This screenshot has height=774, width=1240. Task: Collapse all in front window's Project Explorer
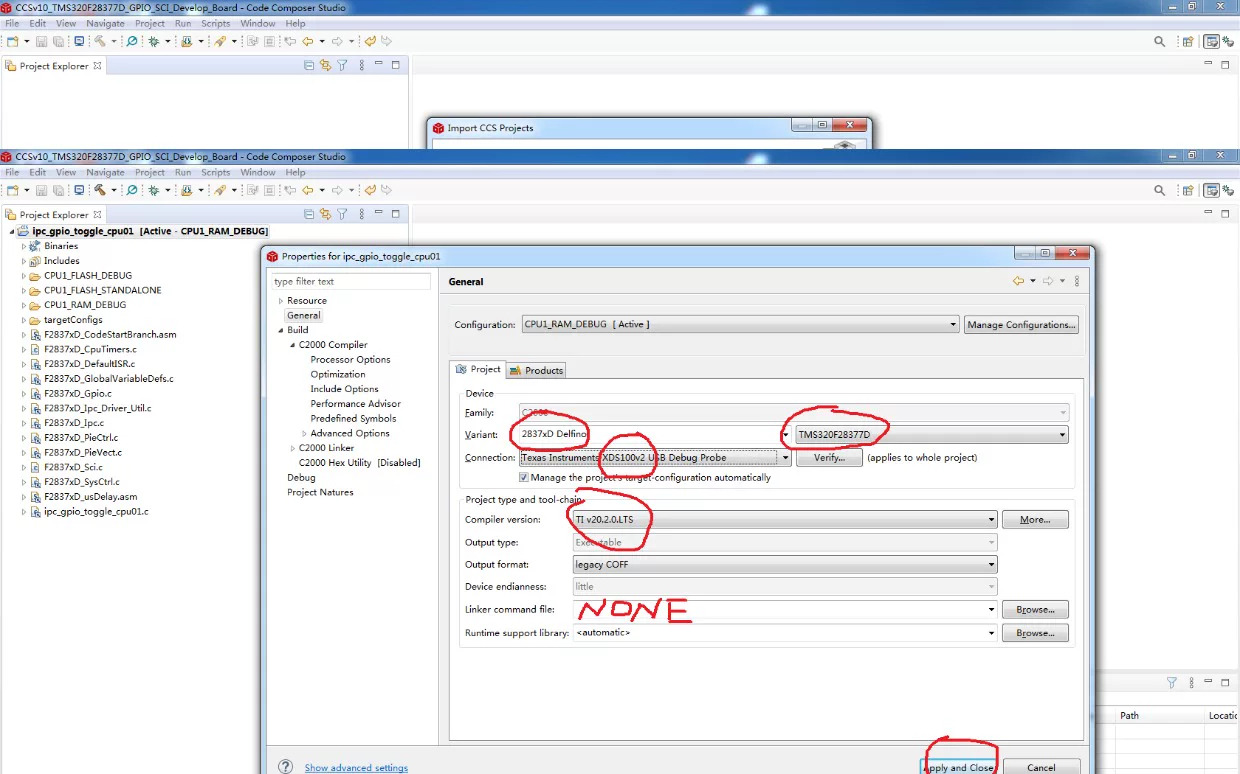[309, 214]
